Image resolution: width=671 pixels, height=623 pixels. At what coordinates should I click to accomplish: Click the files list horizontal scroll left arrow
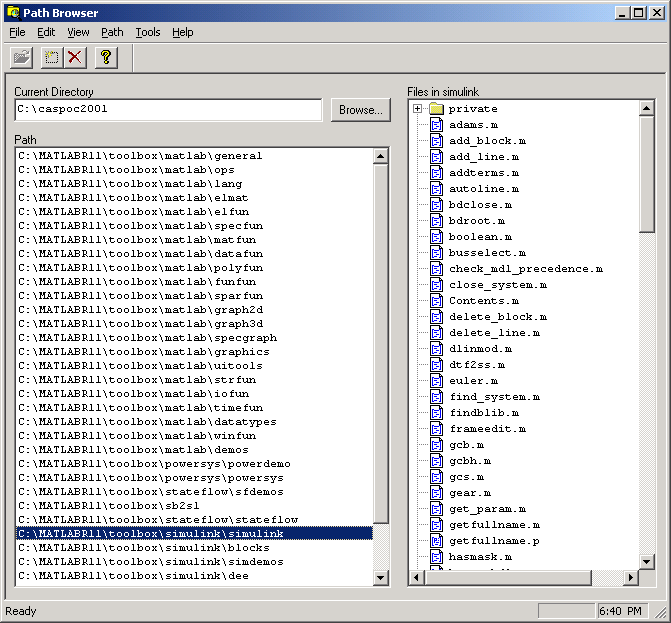[416, 577]
